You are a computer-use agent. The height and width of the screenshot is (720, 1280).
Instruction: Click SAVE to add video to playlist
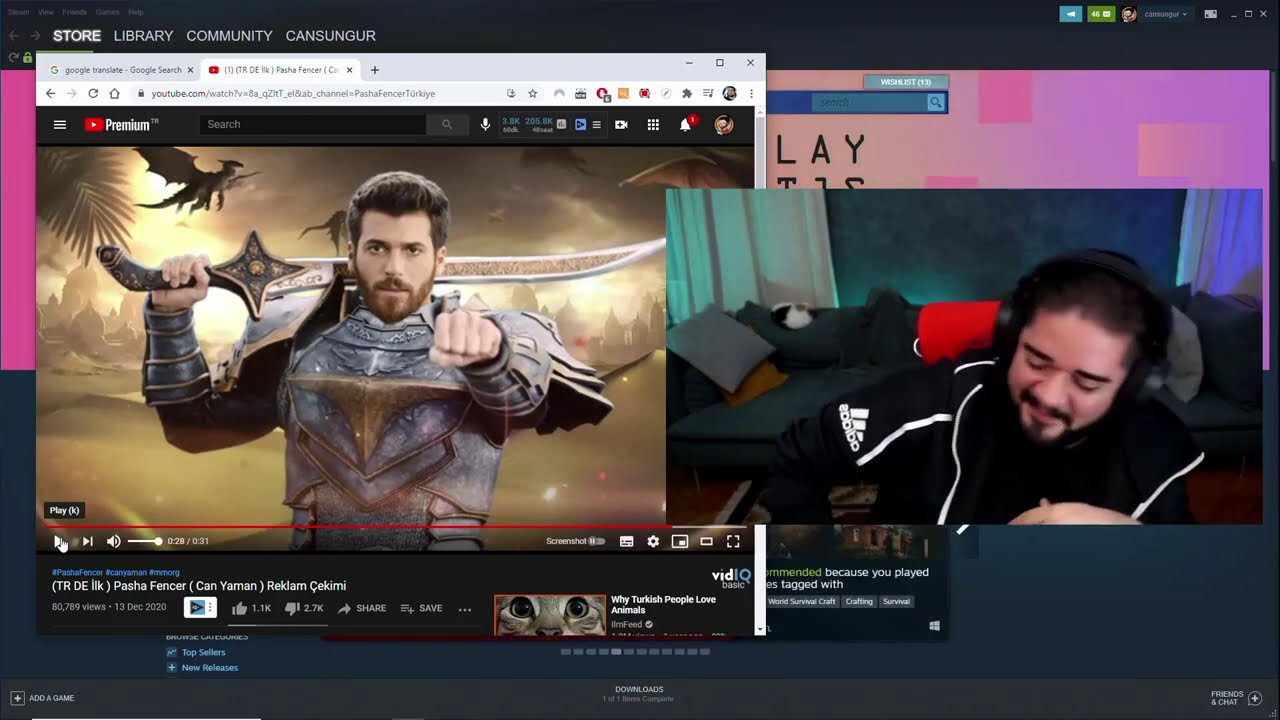coord(421,608)
